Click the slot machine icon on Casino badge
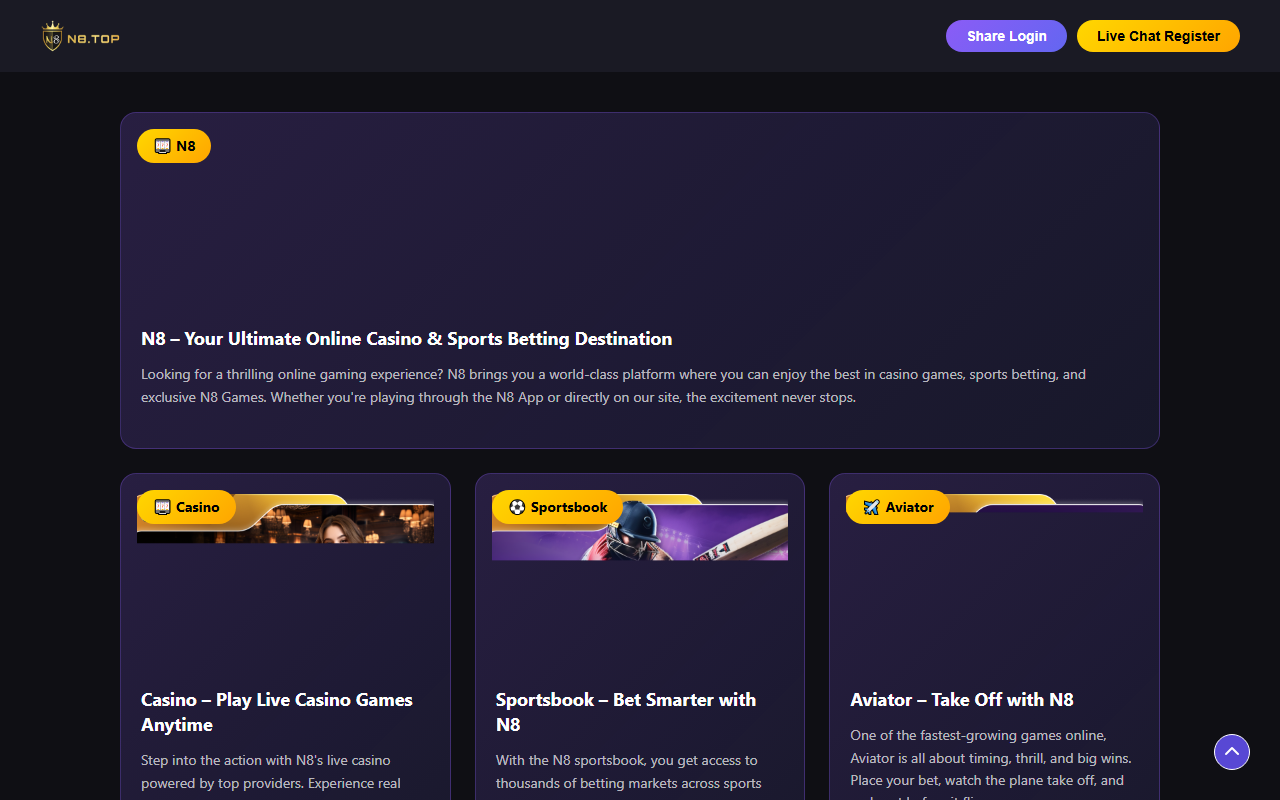The image size is (1280, 800). click(x=163, y=507)
